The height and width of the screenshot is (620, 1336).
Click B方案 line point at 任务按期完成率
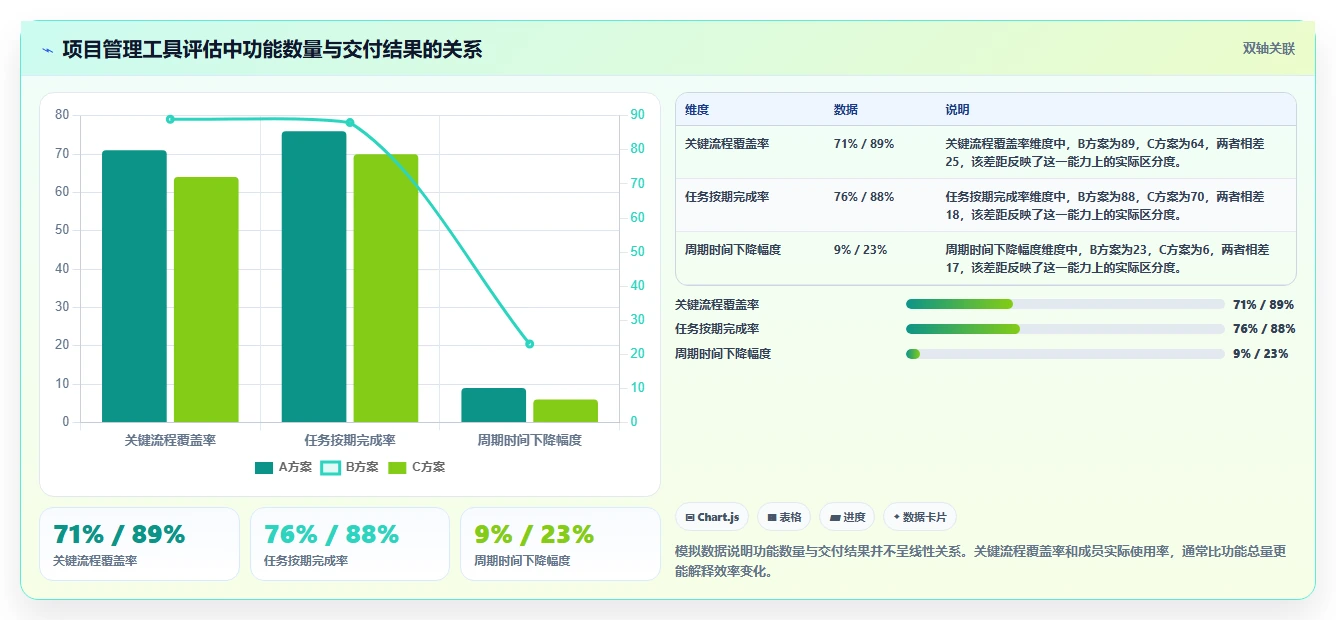(350, 122)
